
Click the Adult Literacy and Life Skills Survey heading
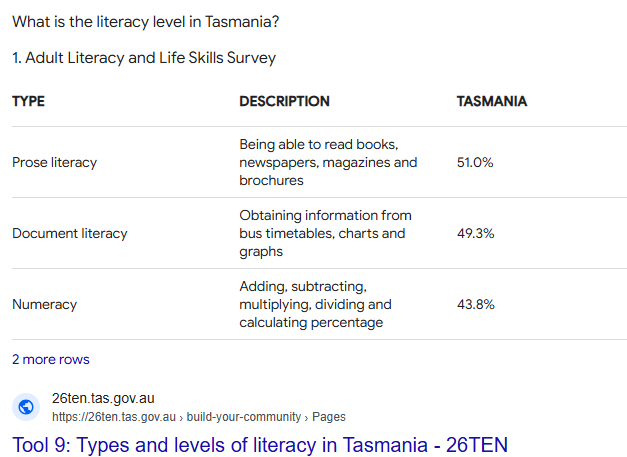pos(144,58)
